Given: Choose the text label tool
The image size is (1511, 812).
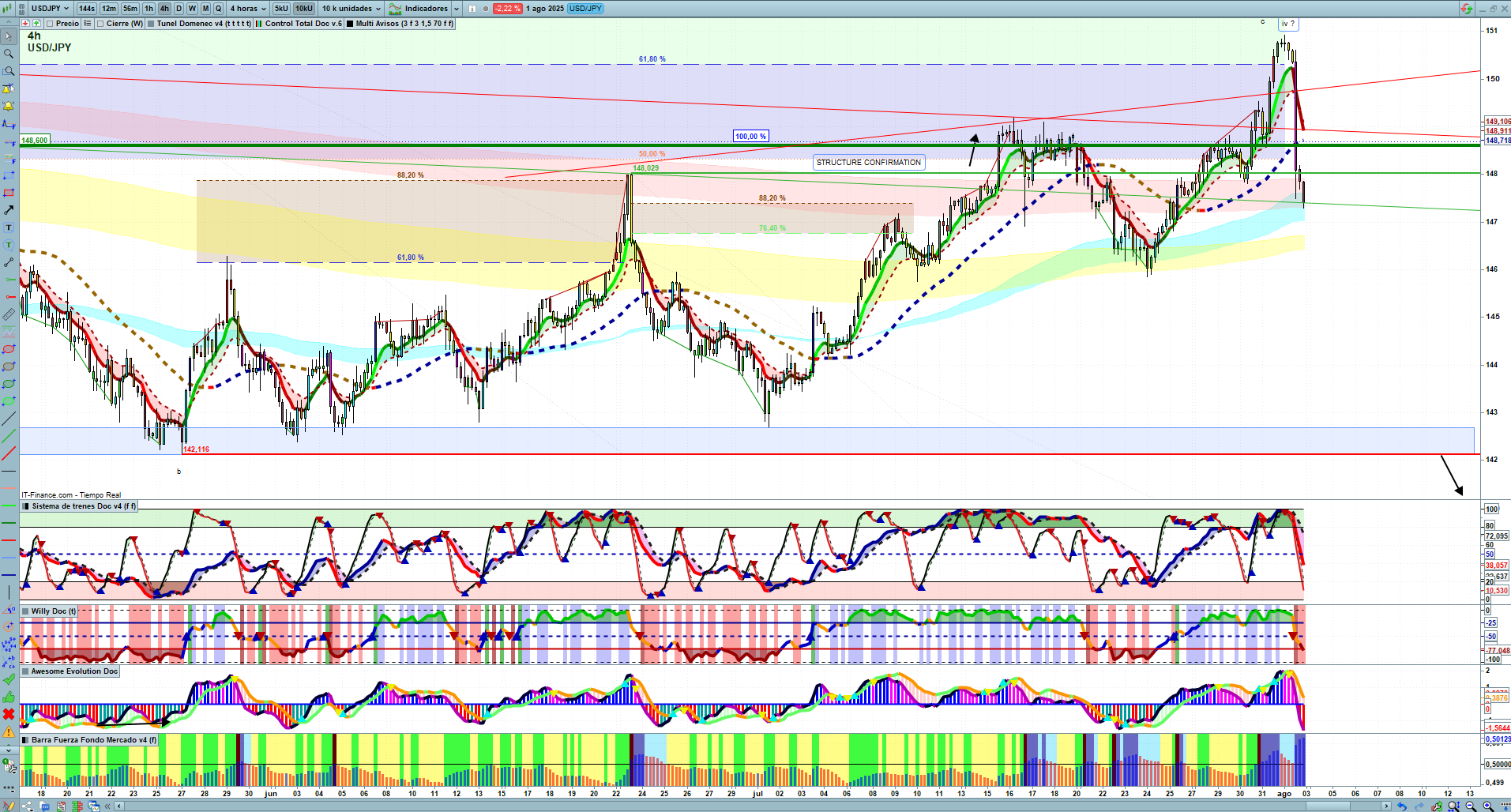Looking at the screenshot, I should [9, 227].
